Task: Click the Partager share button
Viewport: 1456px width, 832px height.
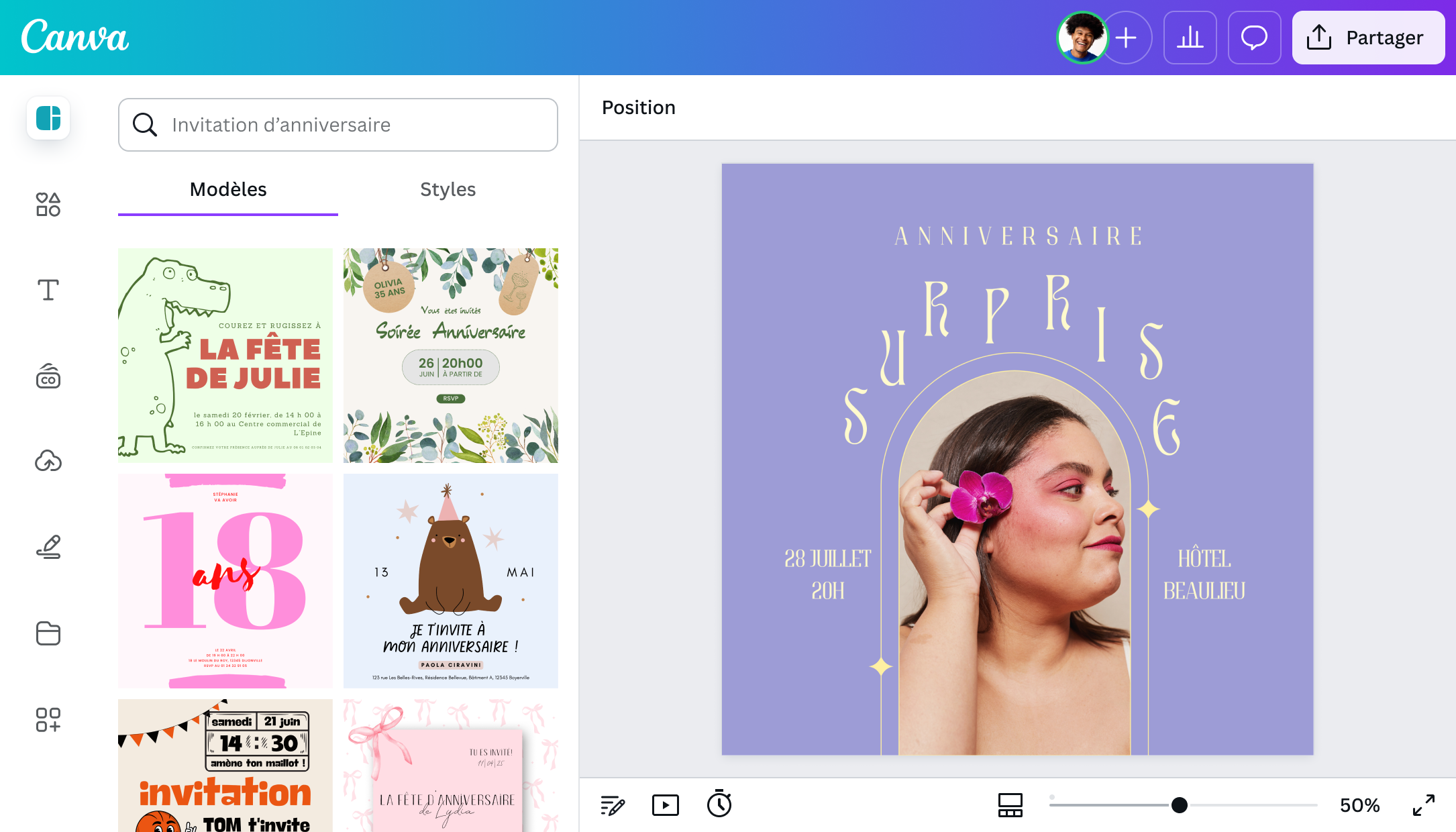Action: (1368, 38)
